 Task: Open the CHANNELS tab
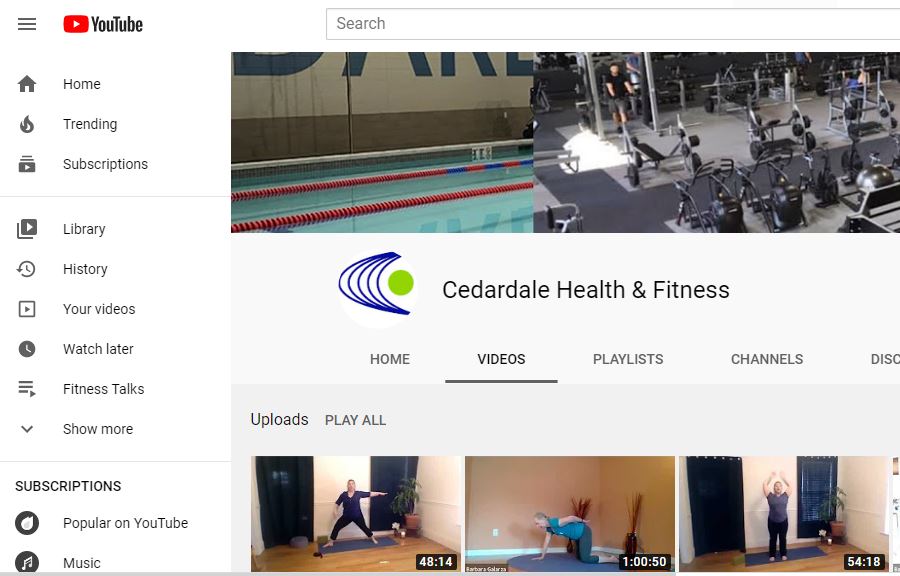click(767, 359)
